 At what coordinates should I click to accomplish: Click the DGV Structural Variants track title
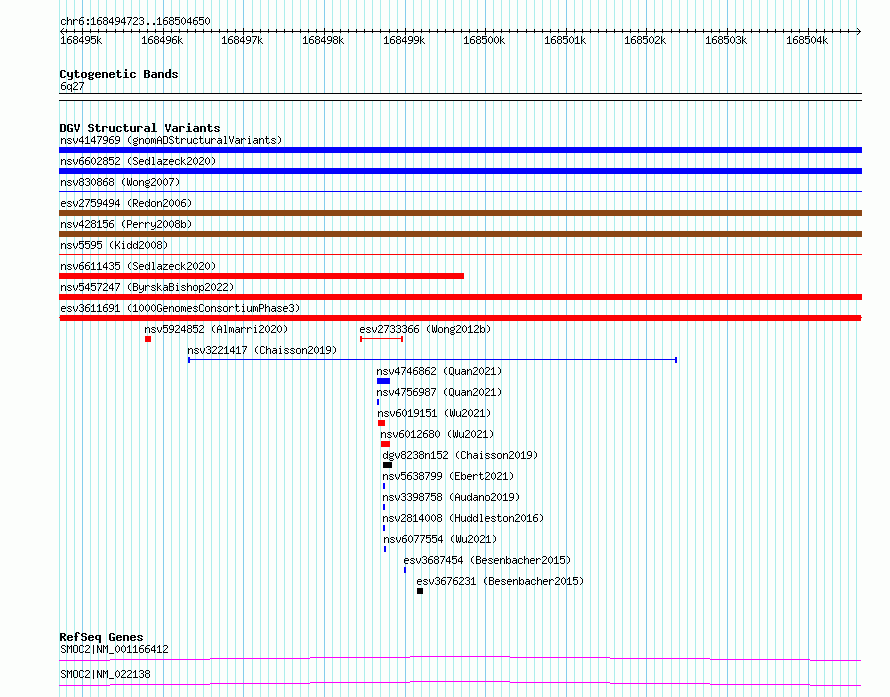pyautogui.click(x=140, y=128)
